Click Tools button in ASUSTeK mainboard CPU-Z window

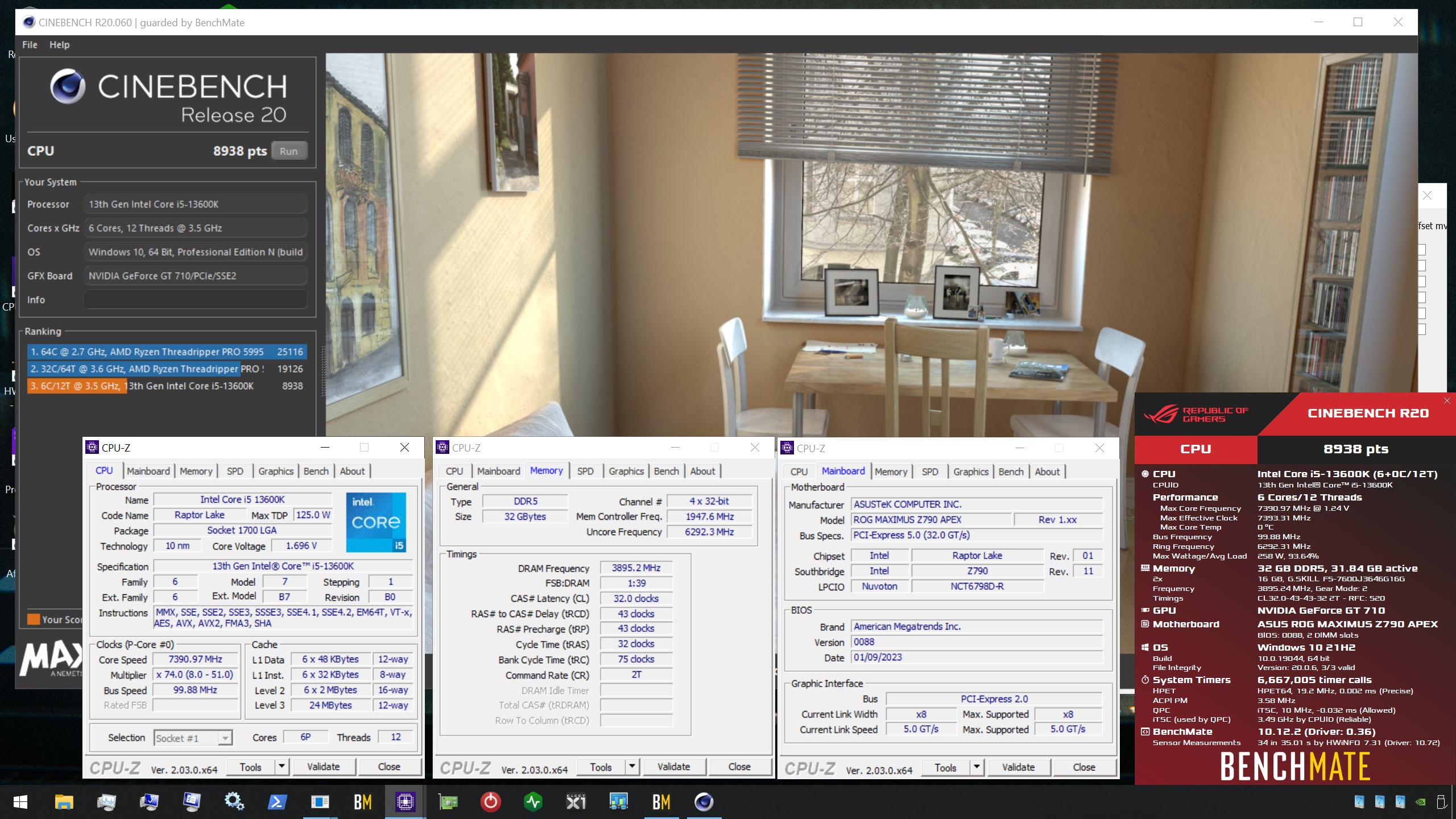pyautogui.click(x=945, y=768)
